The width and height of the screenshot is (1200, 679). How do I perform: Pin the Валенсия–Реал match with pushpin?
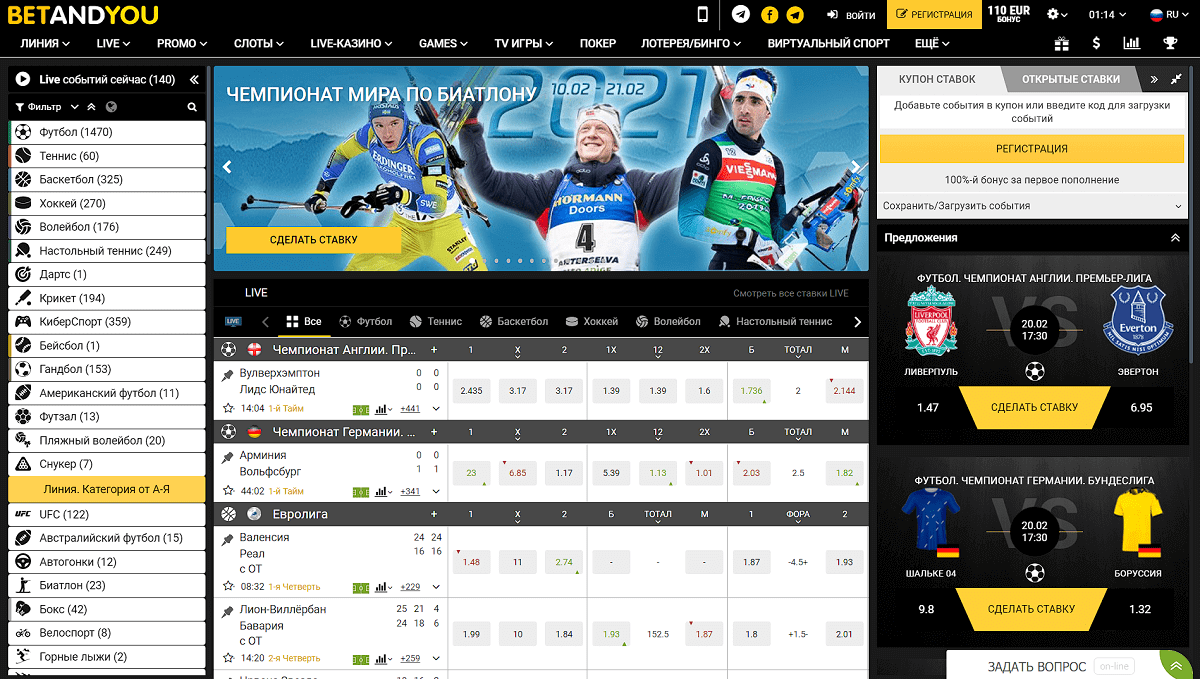[227, 539]
